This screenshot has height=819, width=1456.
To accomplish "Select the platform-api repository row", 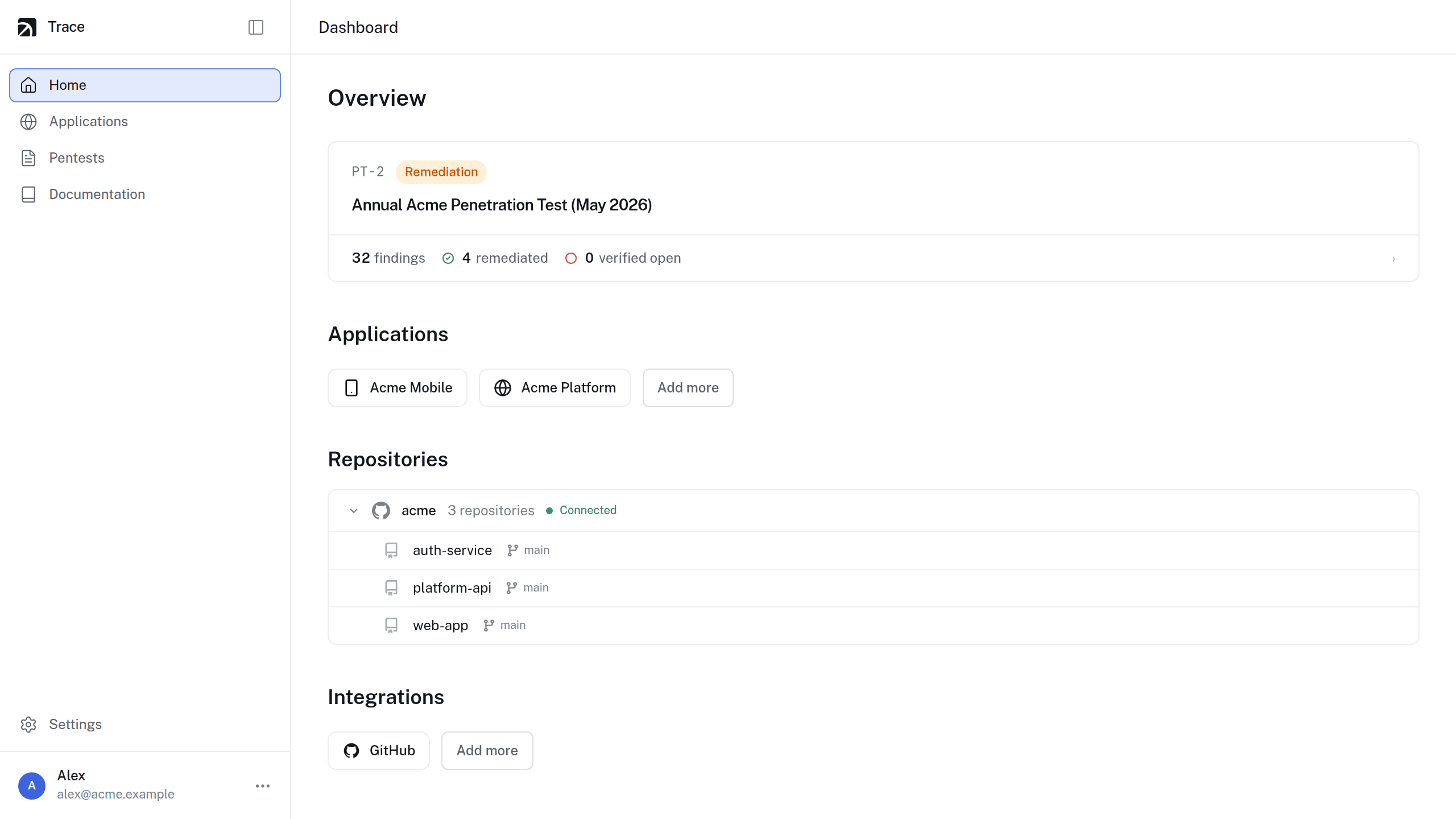I will tap(874, 588).
